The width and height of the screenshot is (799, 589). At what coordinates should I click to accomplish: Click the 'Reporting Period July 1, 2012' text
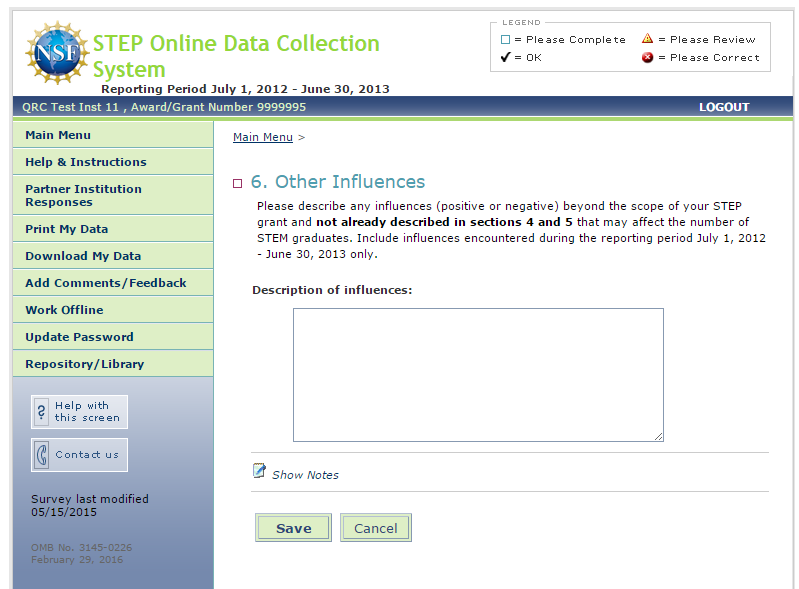pyautogui.click(x=245, y=89)
